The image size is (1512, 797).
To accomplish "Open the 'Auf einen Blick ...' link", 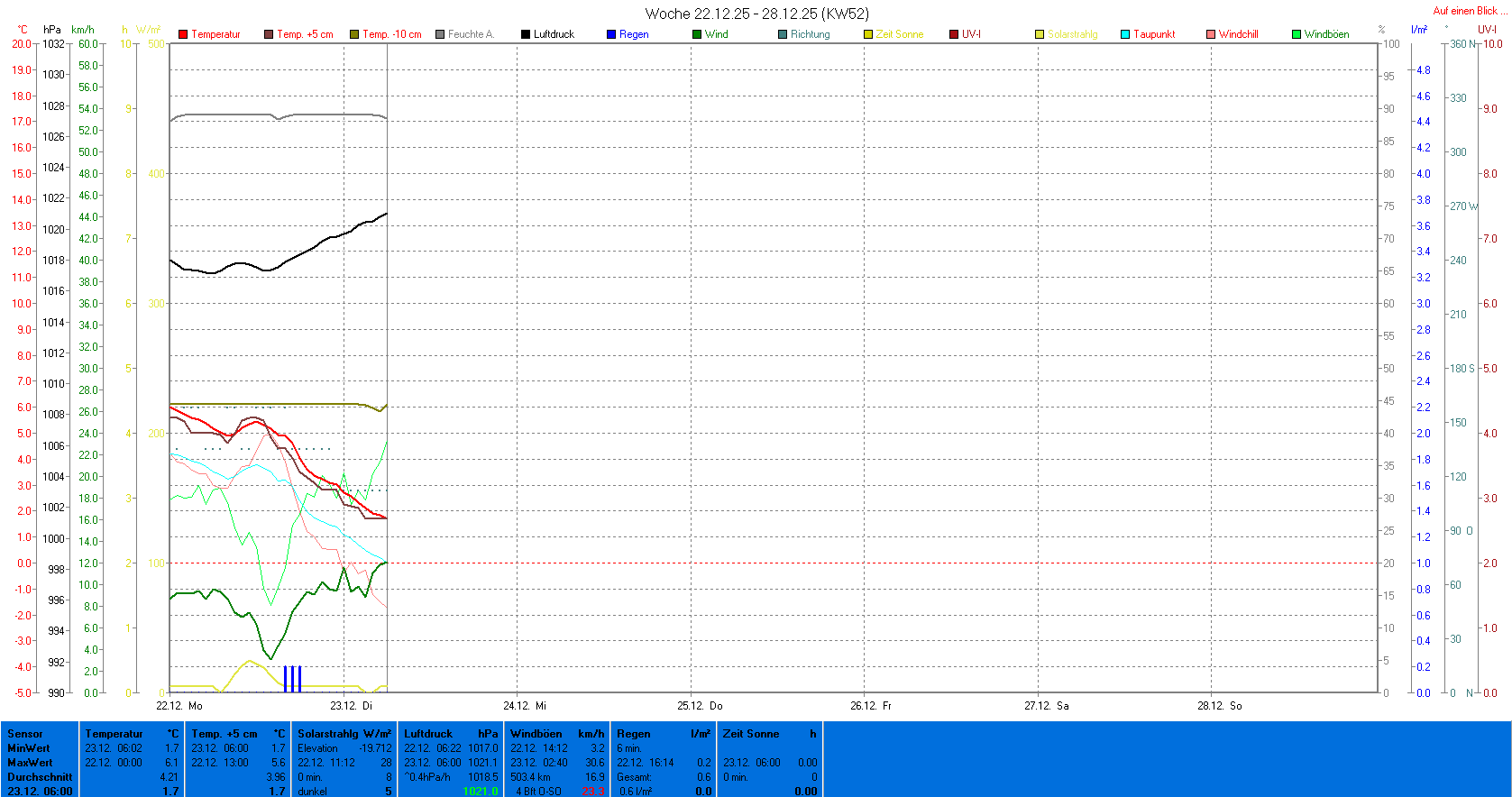I will 1469,11.
